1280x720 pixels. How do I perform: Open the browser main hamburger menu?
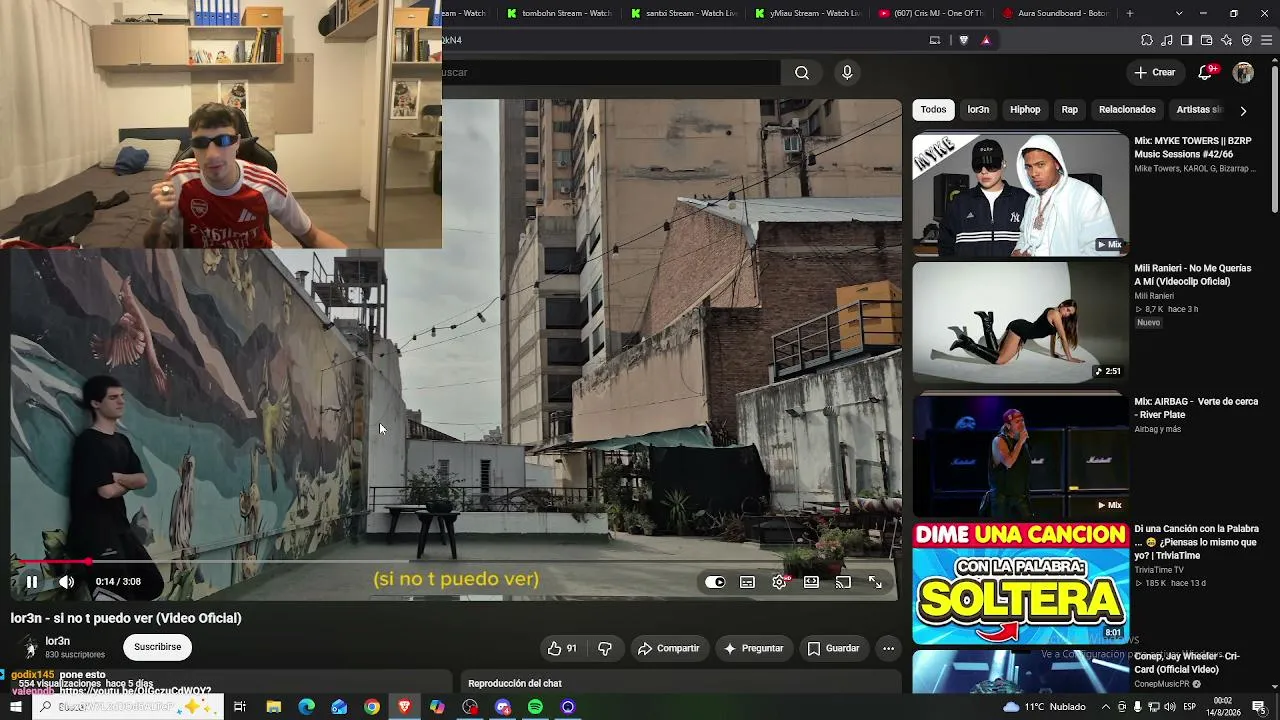(x=1267, y=40)
